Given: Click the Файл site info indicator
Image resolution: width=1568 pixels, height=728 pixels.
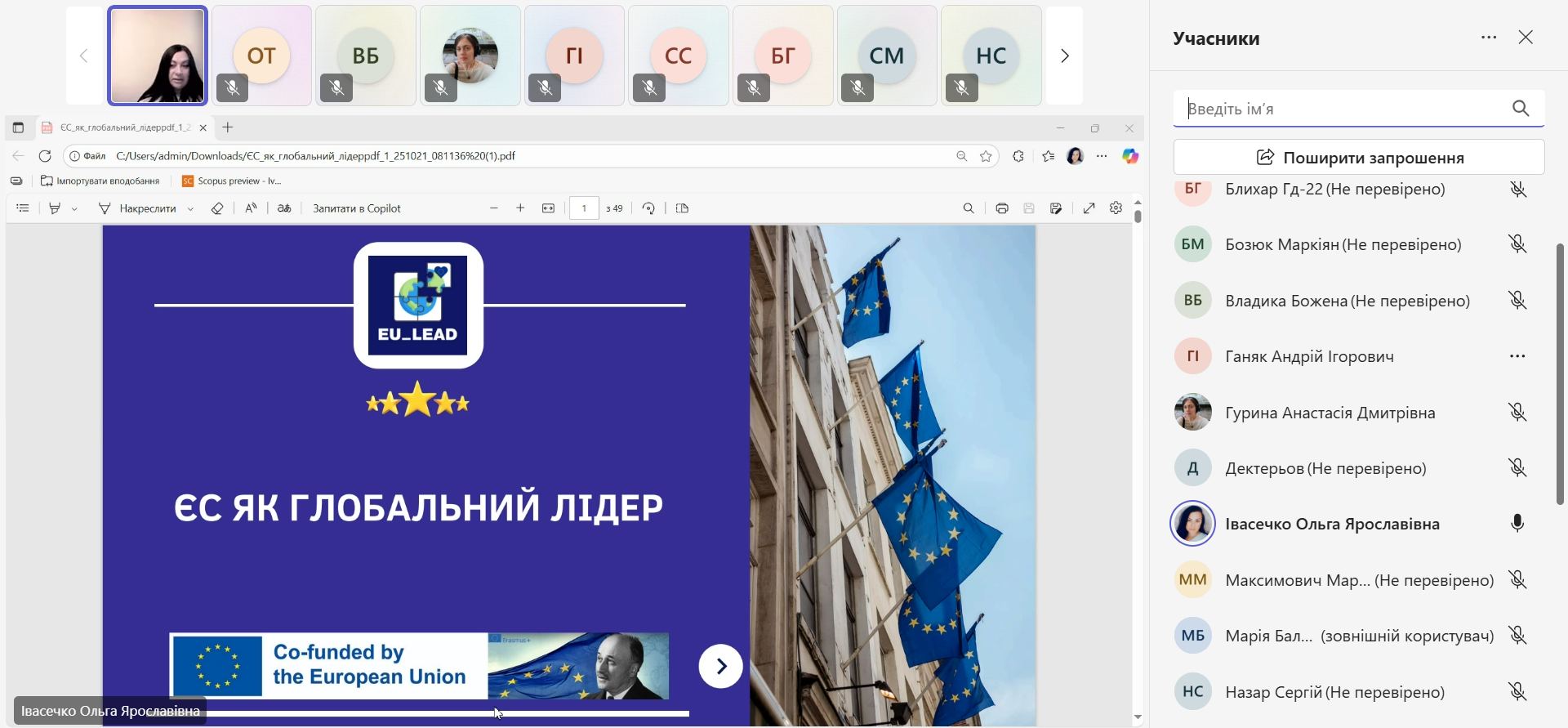Looking at the screenshot, I should tap(88, 156).
